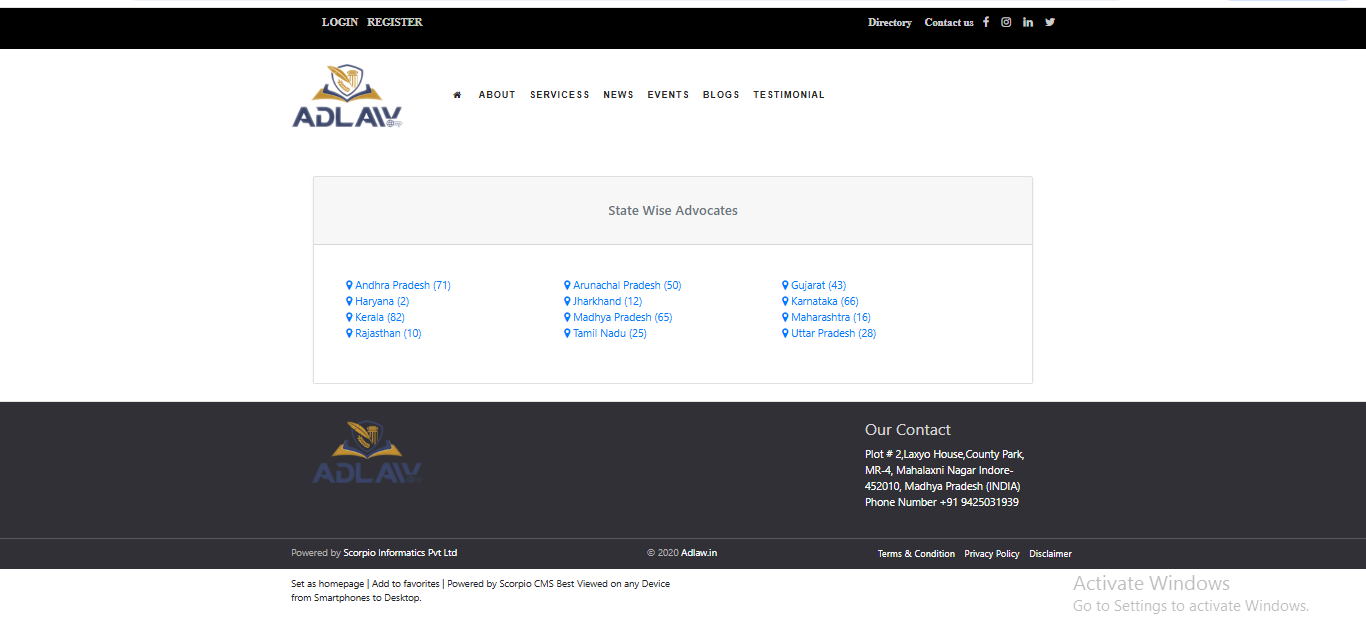Open the Instagram social icon
Viewport: 1366px width, 617px height.
(x=1006, y=21)
